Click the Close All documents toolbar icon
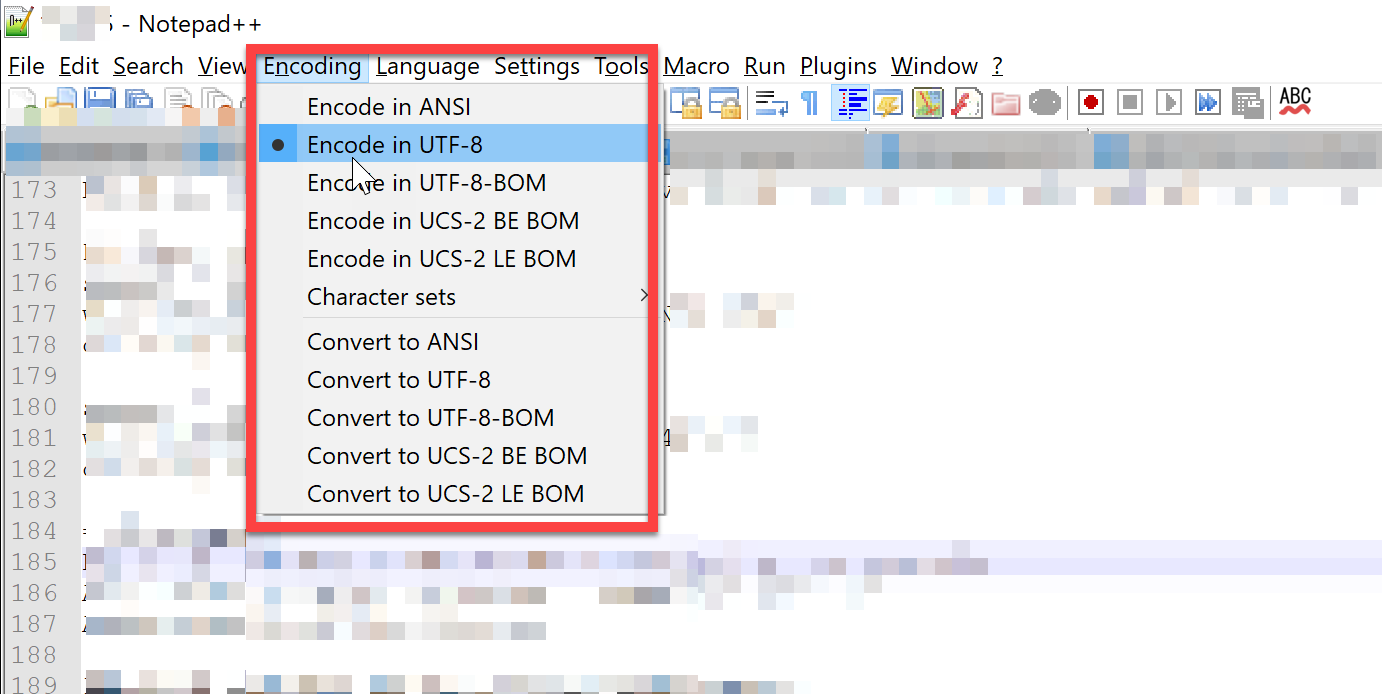1382x694 pixels. (216, 102)
